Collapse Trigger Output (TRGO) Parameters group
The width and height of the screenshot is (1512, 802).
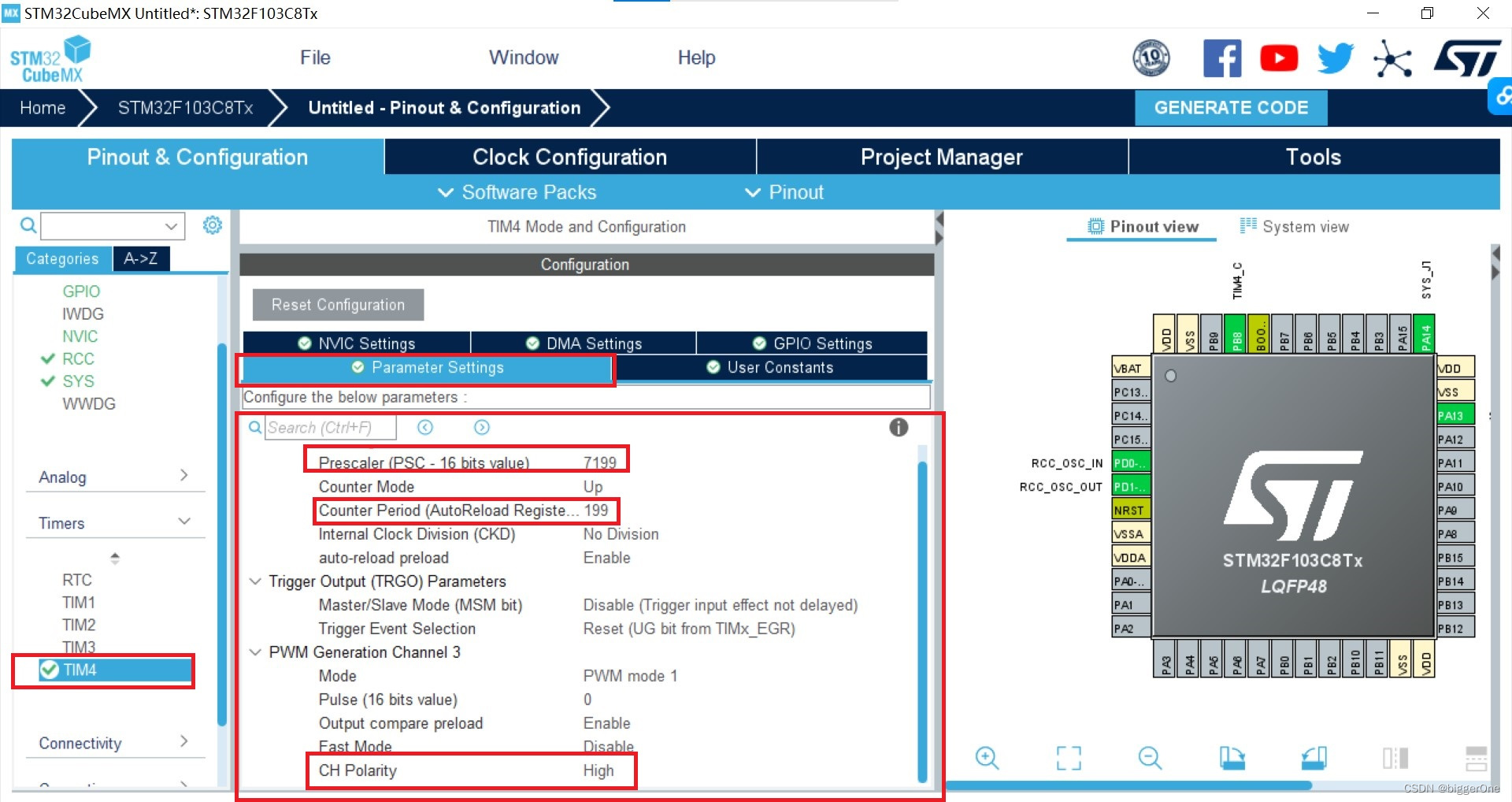coord(255,581)
